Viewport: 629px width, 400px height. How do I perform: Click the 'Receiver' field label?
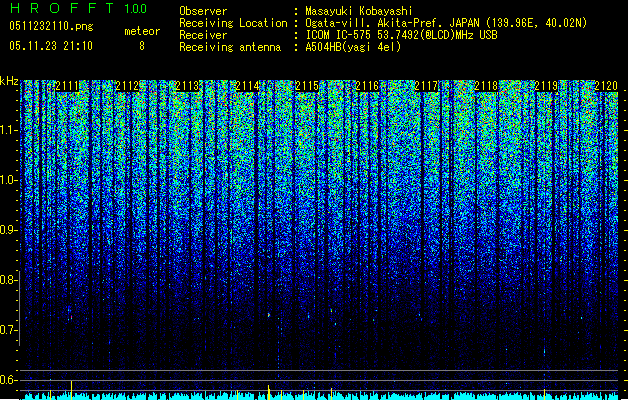pyautogui.click(x=203, y=35)
